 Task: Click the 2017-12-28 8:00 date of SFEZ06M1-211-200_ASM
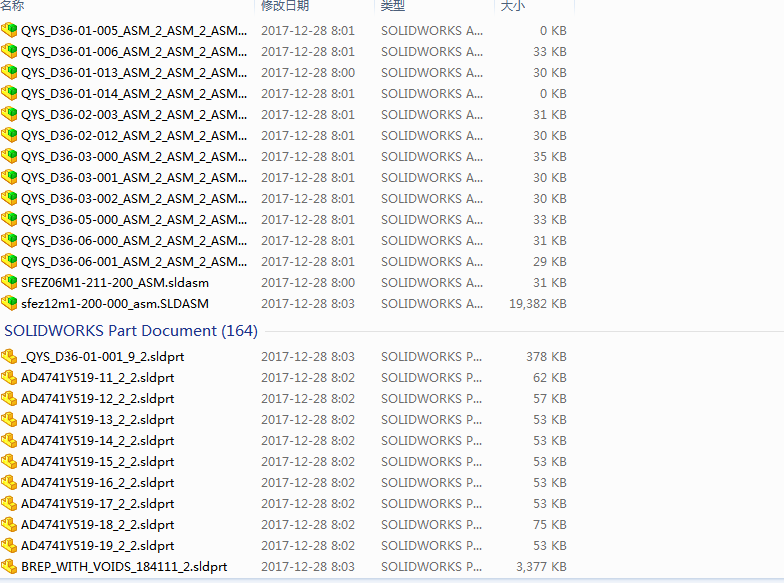[x=308, y=282]
